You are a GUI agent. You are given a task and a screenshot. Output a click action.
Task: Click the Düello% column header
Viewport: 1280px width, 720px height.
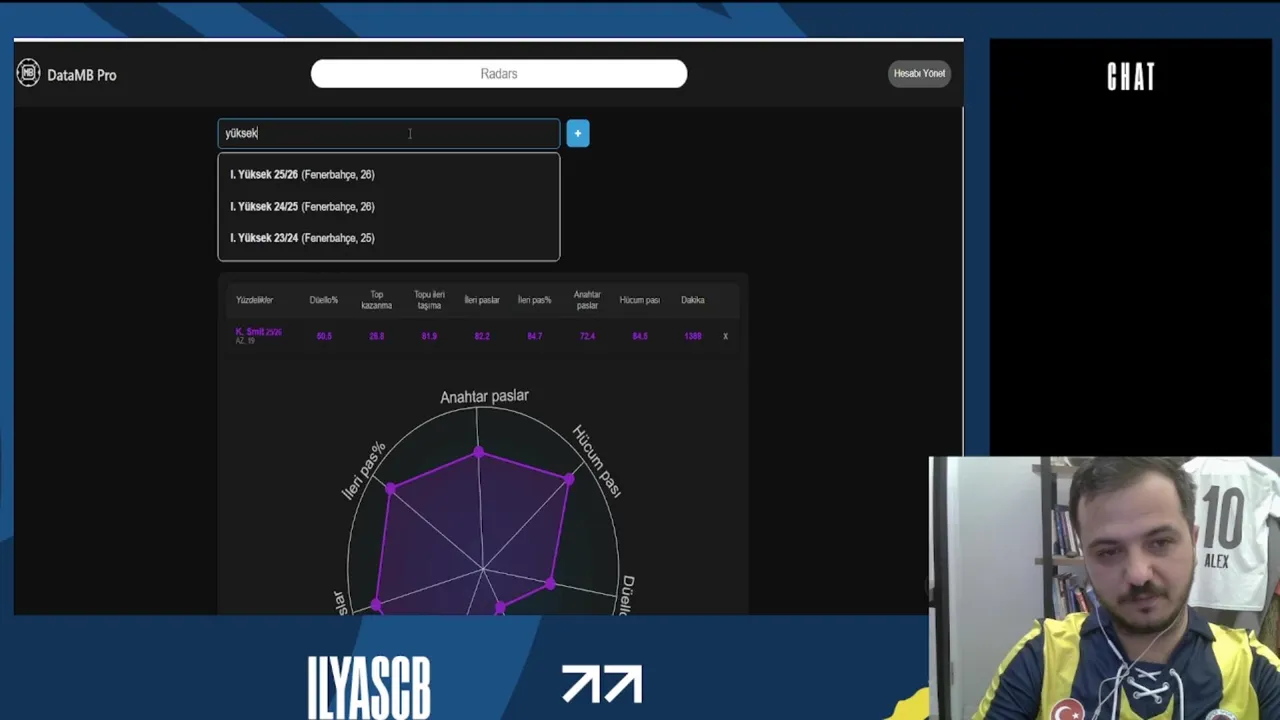pyautogui.click(x=324, y=300)
